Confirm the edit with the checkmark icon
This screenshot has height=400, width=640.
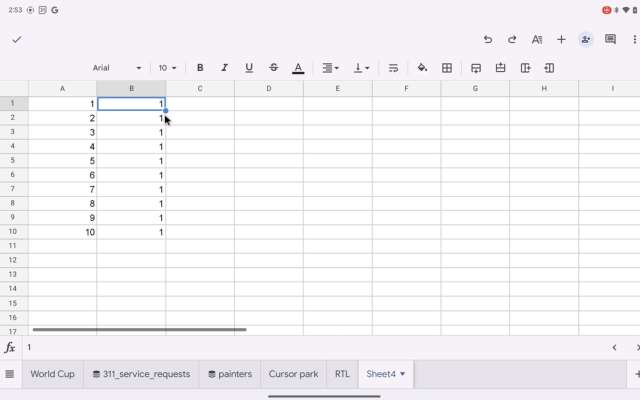point(17,40)
